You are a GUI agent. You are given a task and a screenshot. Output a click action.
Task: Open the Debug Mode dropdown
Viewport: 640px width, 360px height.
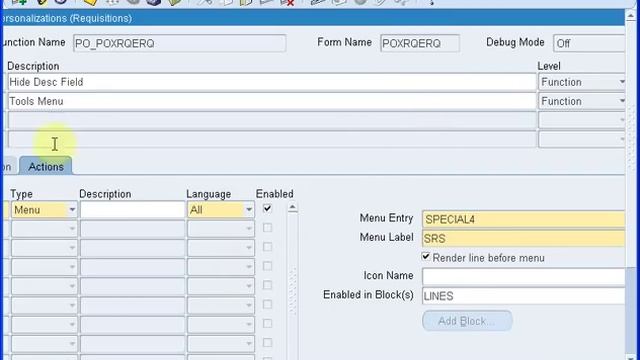(x=589, y=43)
